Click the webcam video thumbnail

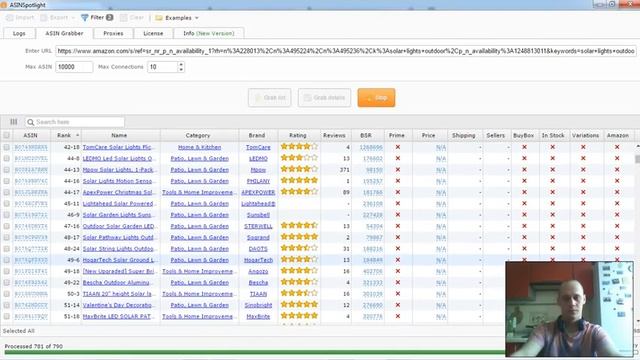coord(569,309)
